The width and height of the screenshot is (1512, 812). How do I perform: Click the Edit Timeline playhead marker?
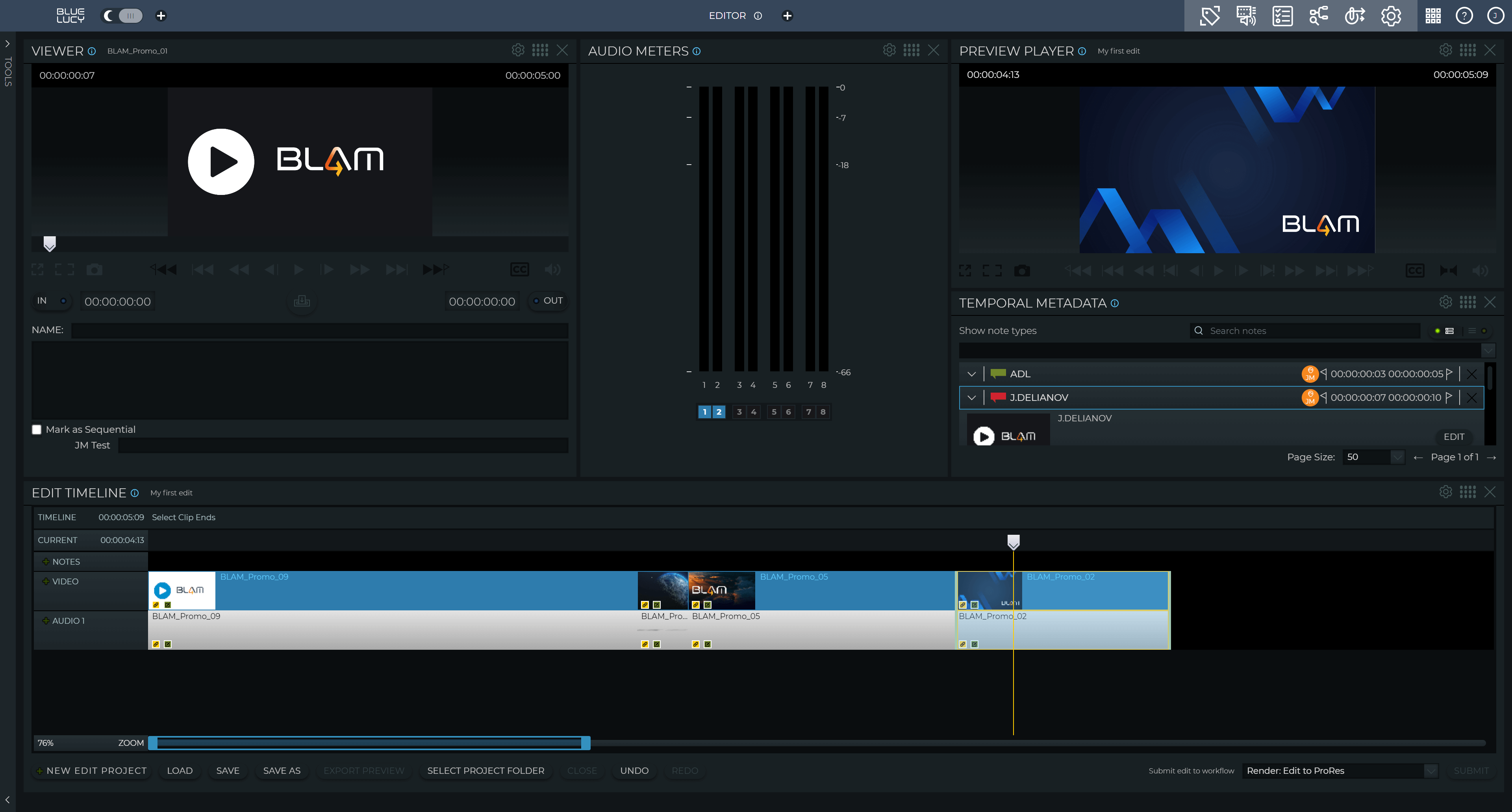tap(1014, 542)
